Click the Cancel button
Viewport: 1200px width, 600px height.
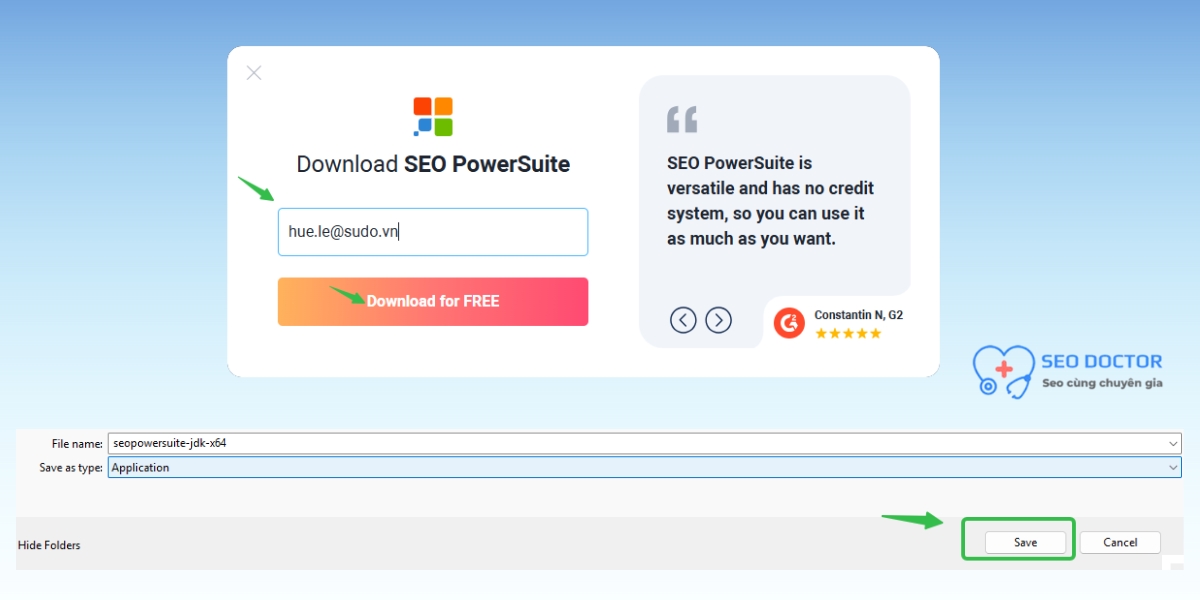tap(1120, 542)
